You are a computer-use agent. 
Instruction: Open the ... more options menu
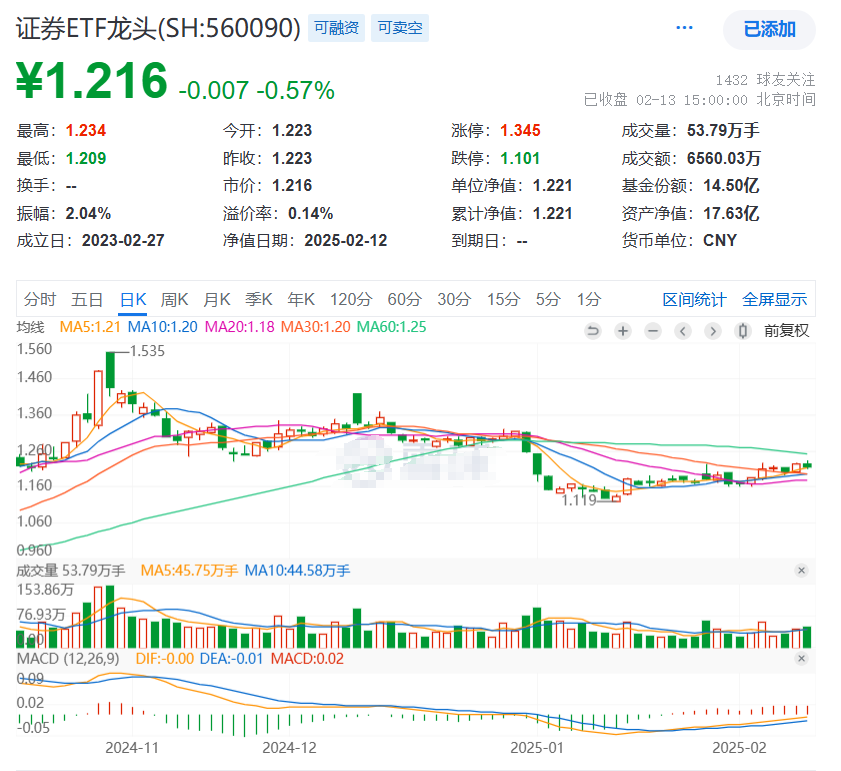coord(684,27)
